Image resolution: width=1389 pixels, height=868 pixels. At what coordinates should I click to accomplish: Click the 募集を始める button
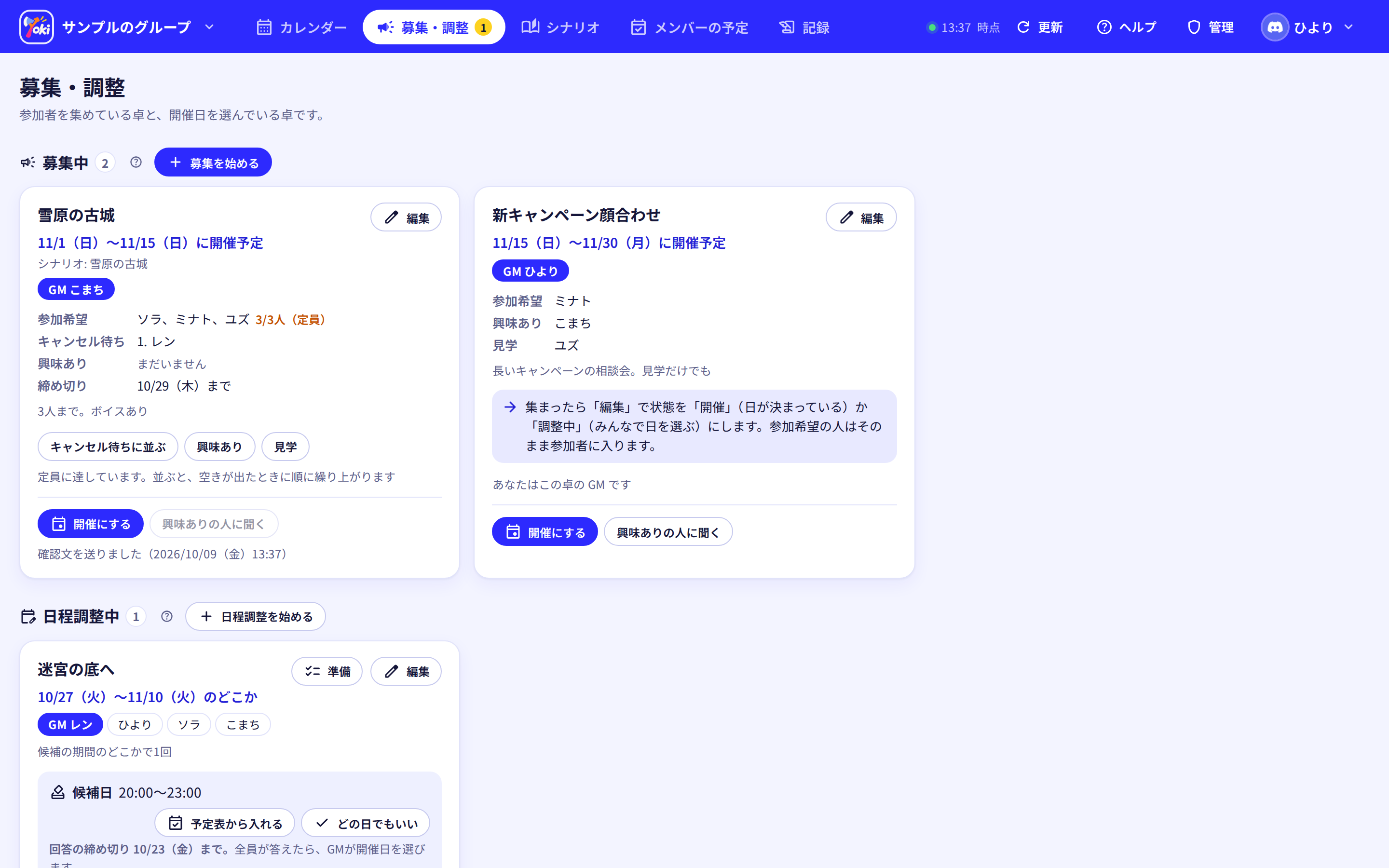click(213, 163)
